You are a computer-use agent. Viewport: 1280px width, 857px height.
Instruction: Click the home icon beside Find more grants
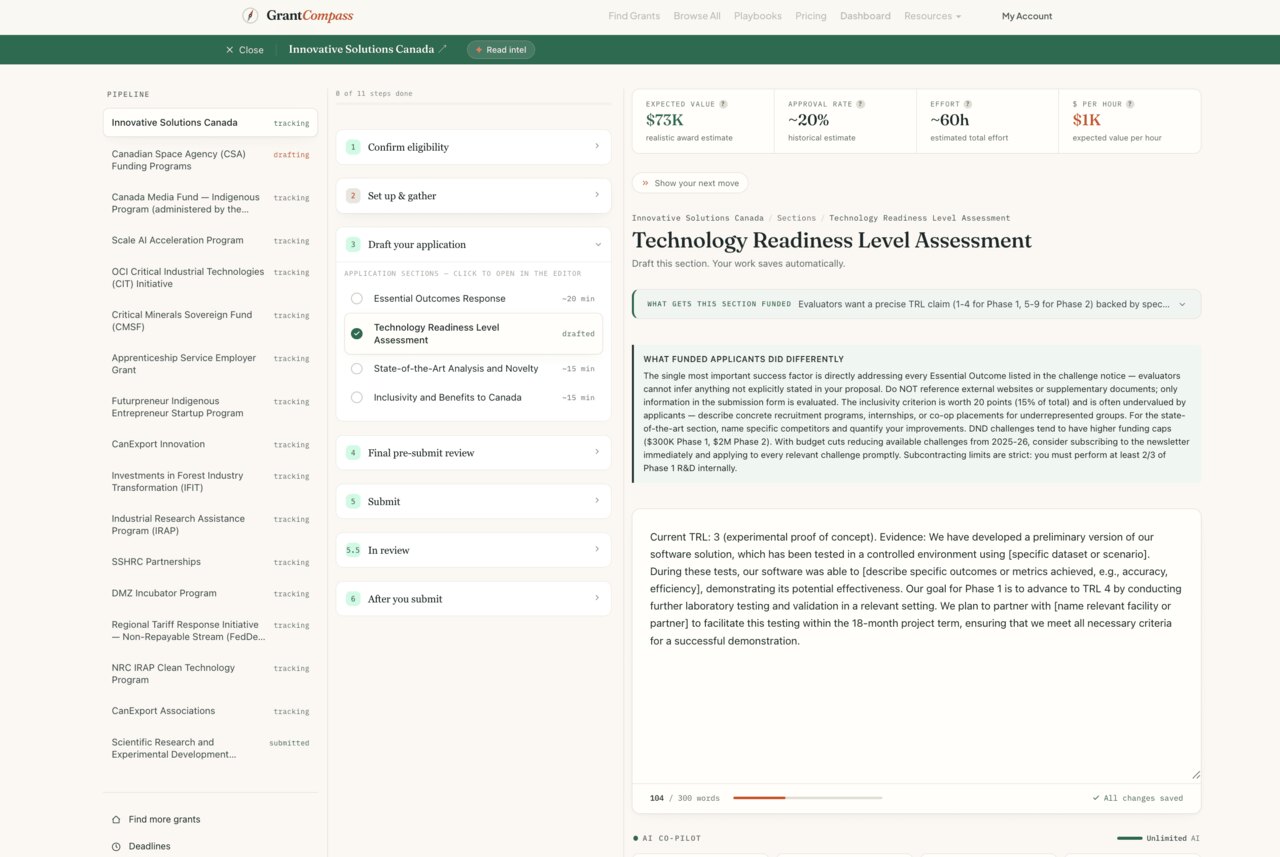(x=116, y=819)
